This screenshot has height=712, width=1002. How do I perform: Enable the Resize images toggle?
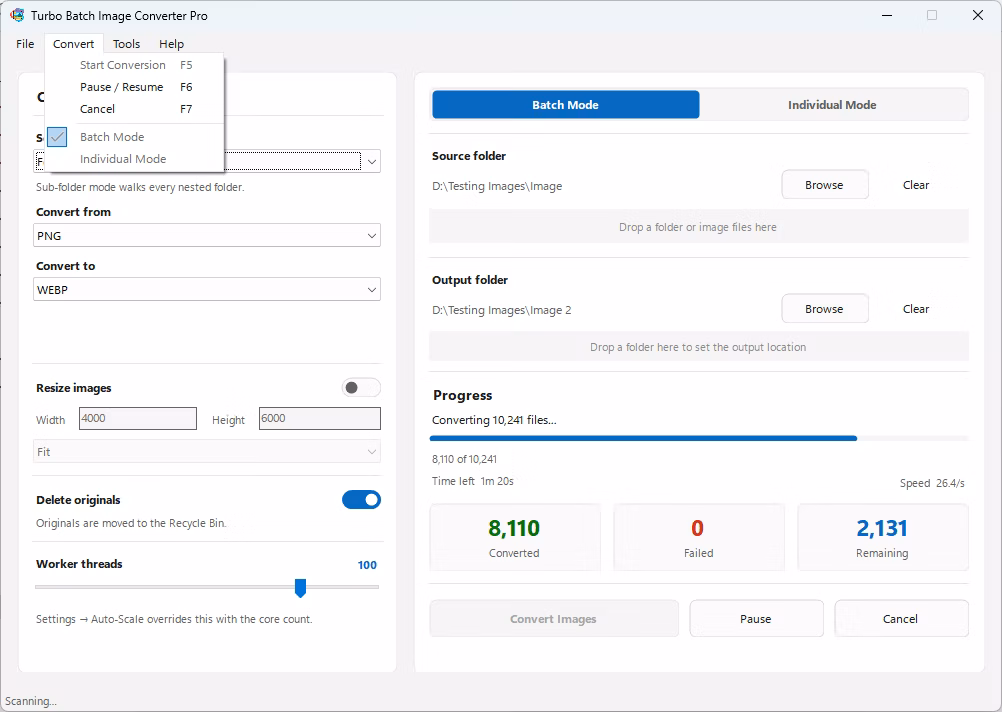tap(361, 387)
